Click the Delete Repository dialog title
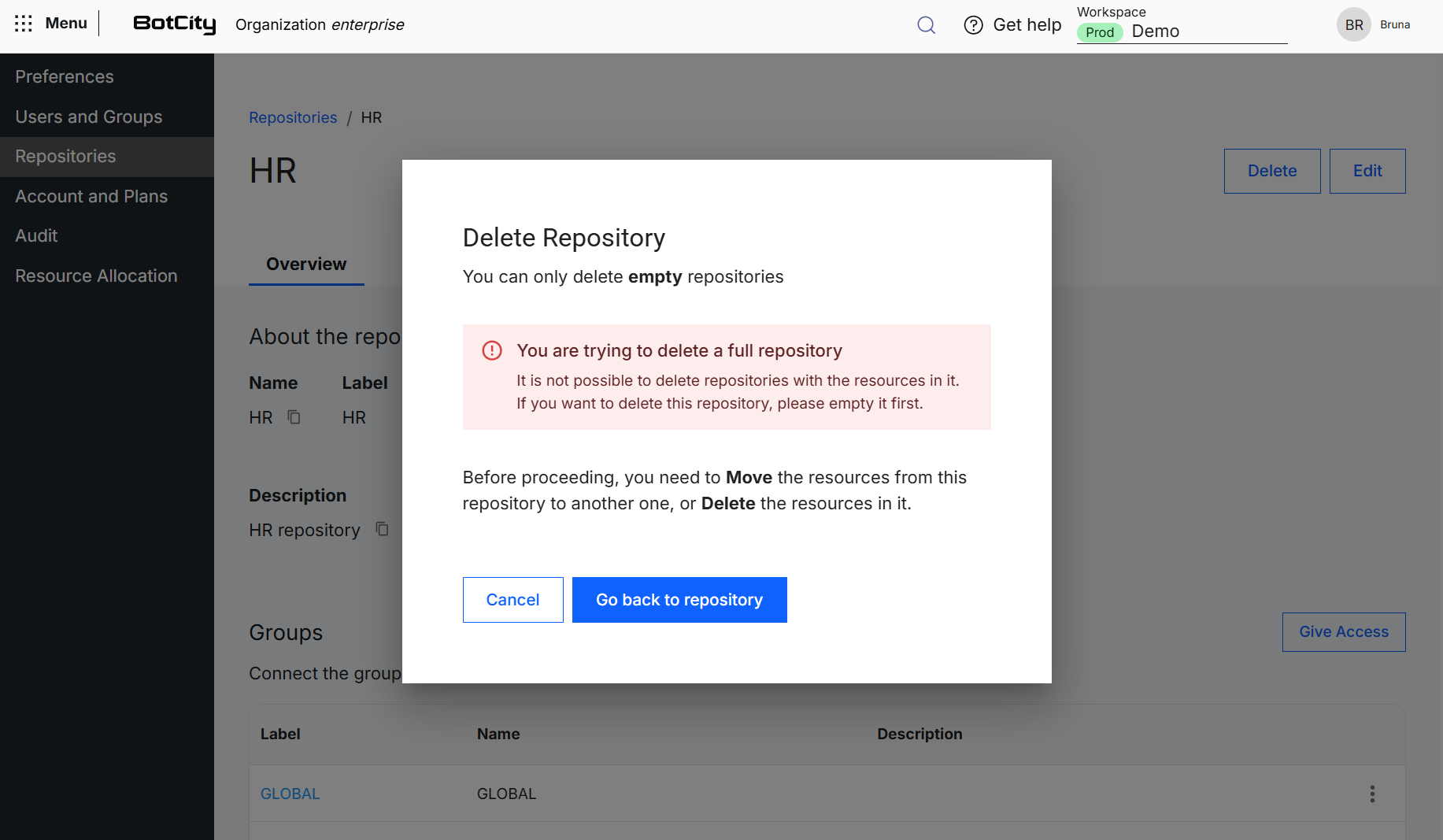This screenshot has width=1443, height=840. click(564, 238)
